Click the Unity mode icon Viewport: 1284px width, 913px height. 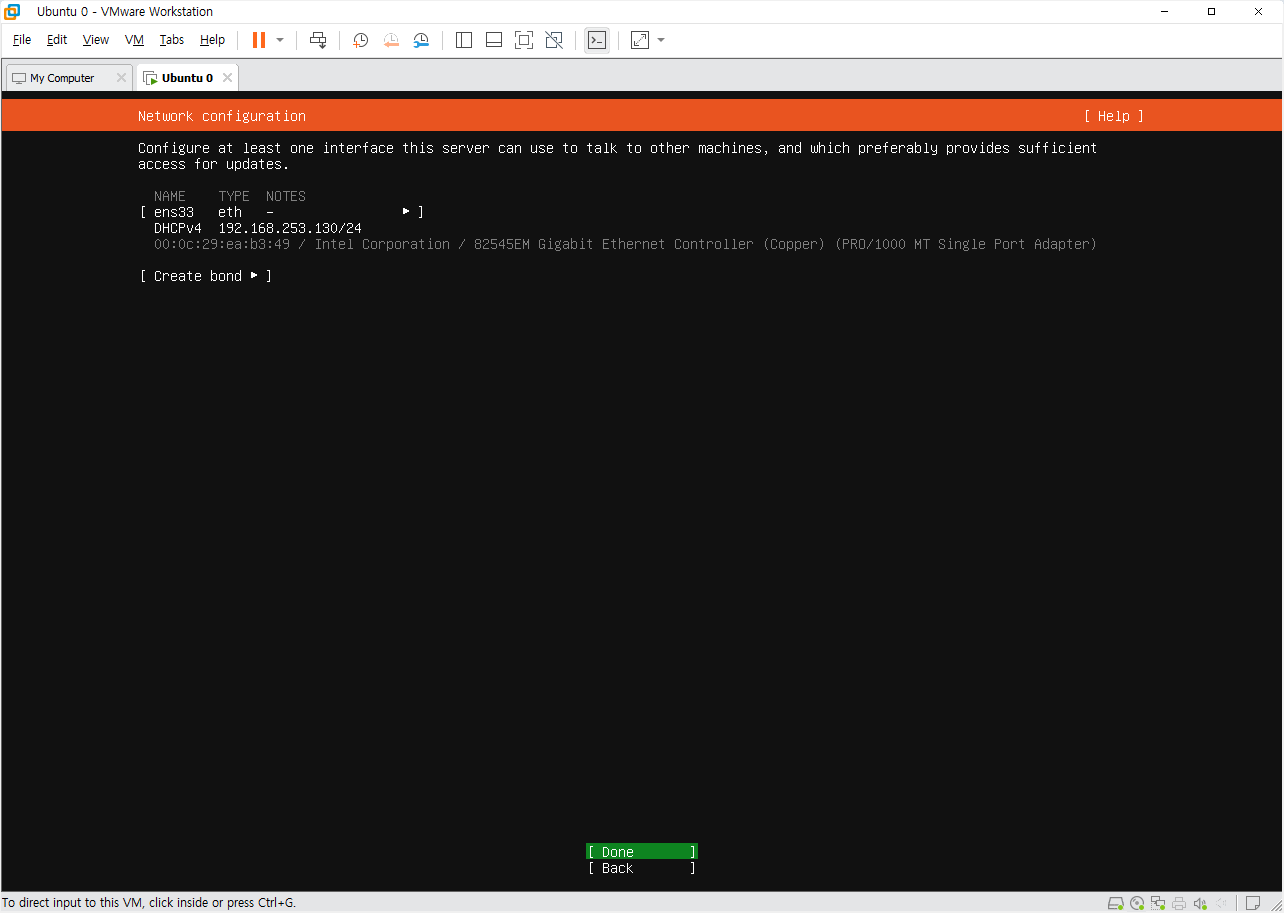(554, 40)
